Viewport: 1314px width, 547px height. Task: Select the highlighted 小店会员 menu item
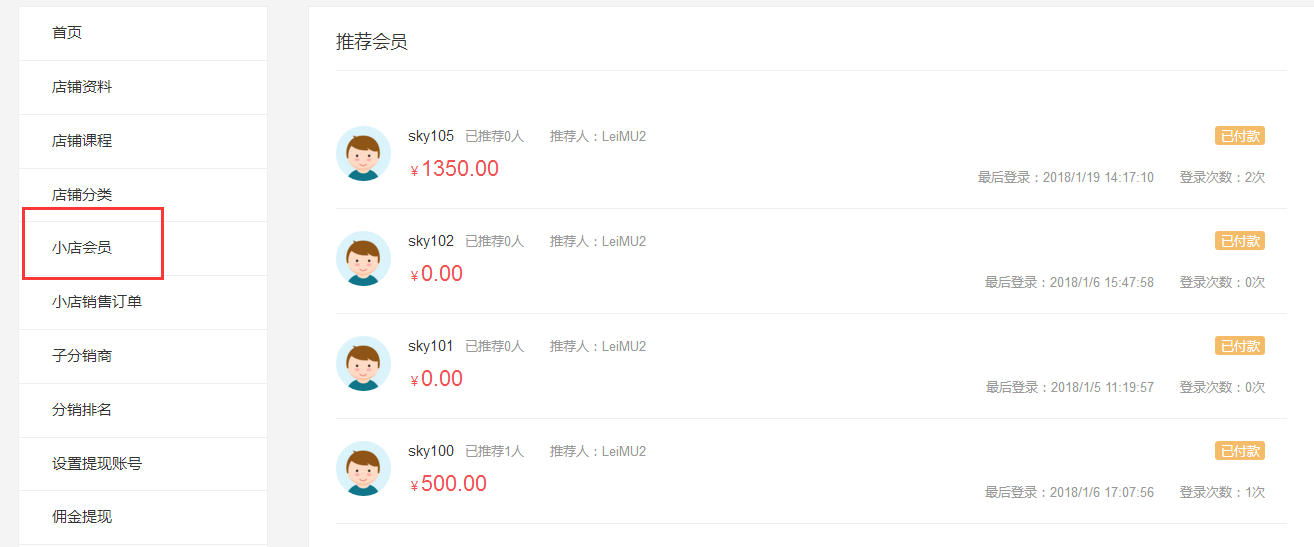pos(143,248)
